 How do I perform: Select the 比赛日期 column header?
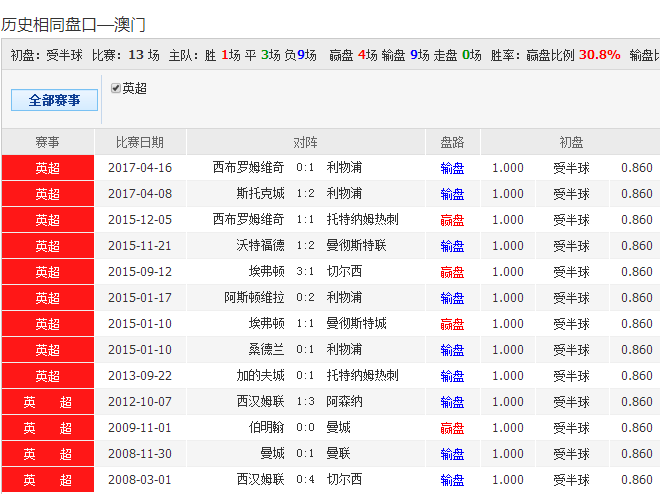click(140, 142)
